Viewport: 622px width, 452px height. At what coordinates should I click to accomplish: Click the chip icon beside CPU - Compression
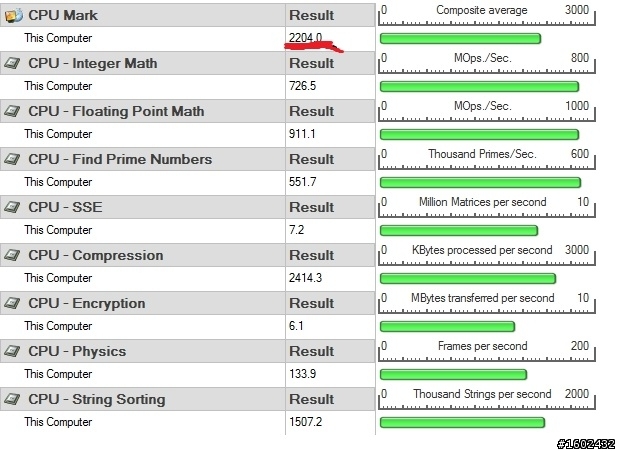point(12,255)
